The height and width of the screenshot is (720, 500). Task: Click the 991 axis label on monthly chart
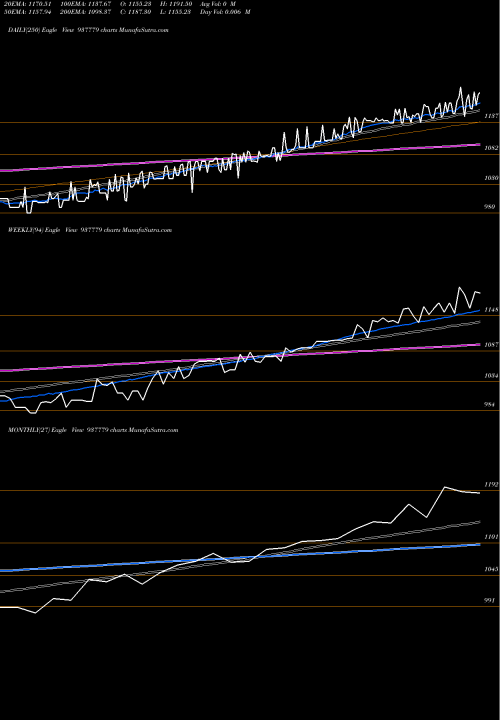[489, 601]
